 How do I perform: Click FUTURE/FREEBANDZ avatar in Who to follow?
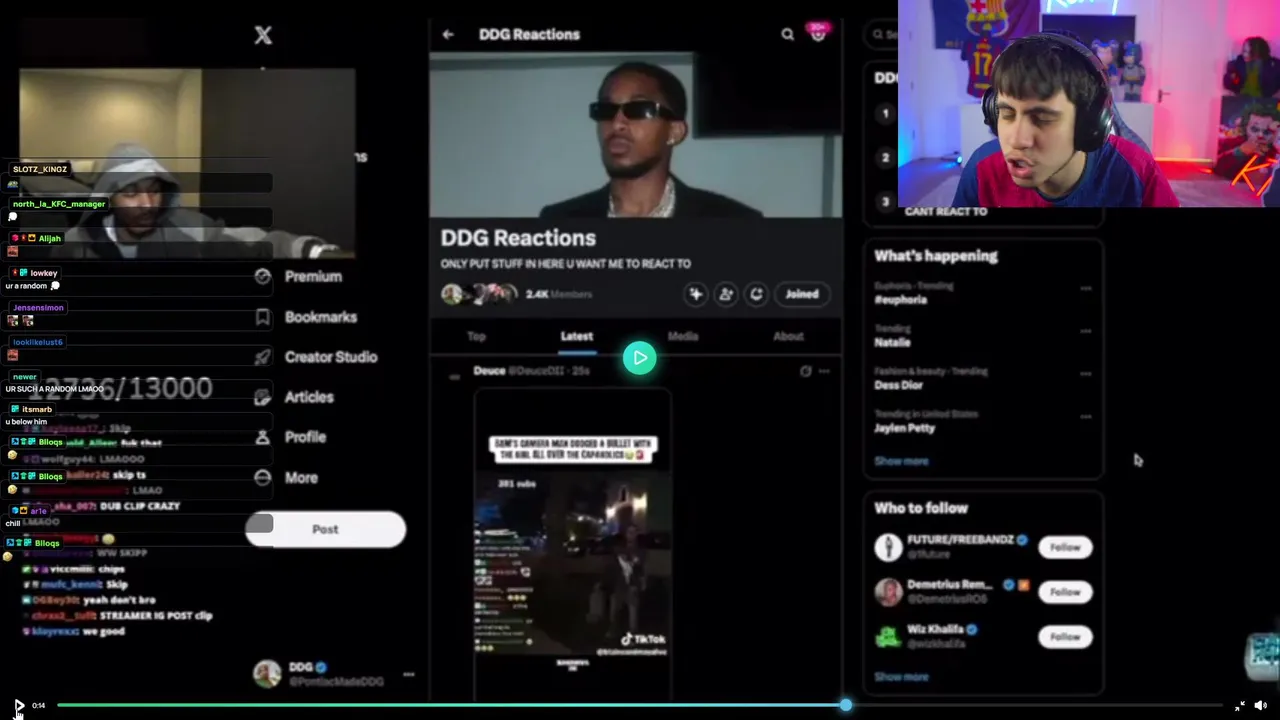point(888,547)
